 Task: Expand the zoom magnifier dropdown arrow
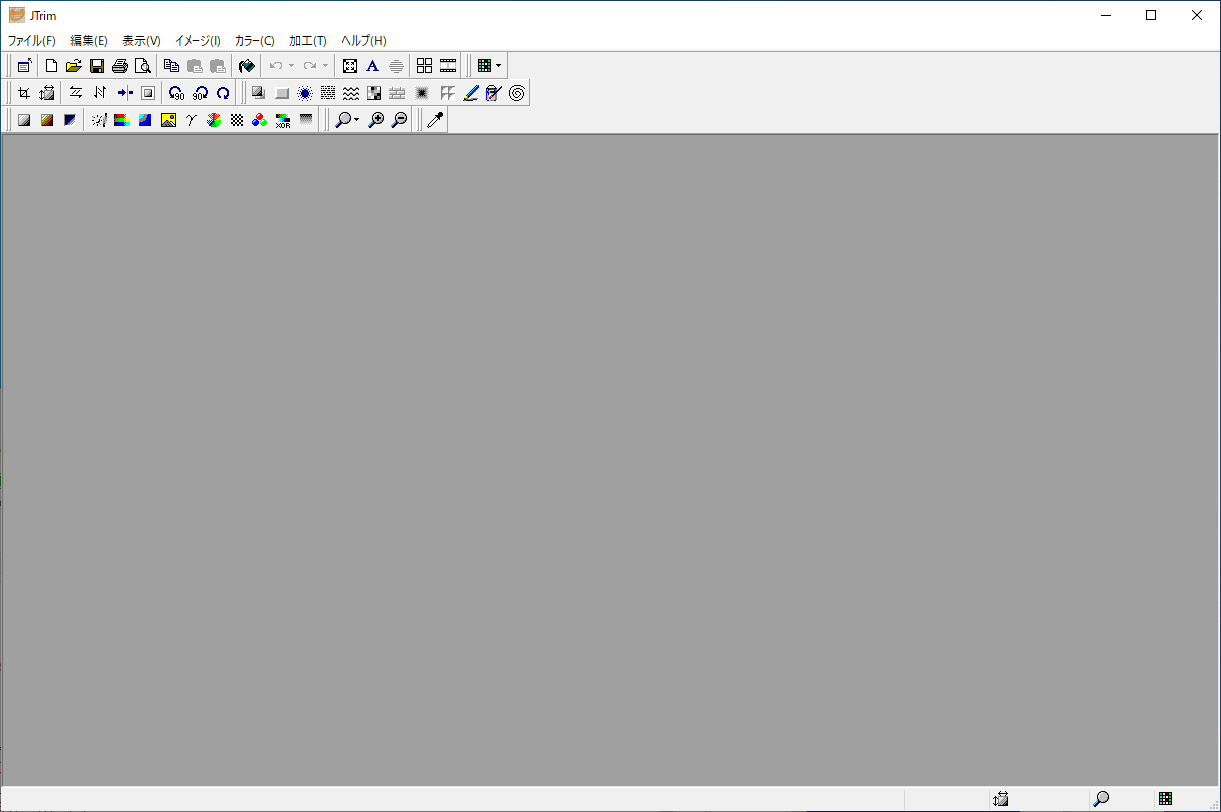point(357,120)
